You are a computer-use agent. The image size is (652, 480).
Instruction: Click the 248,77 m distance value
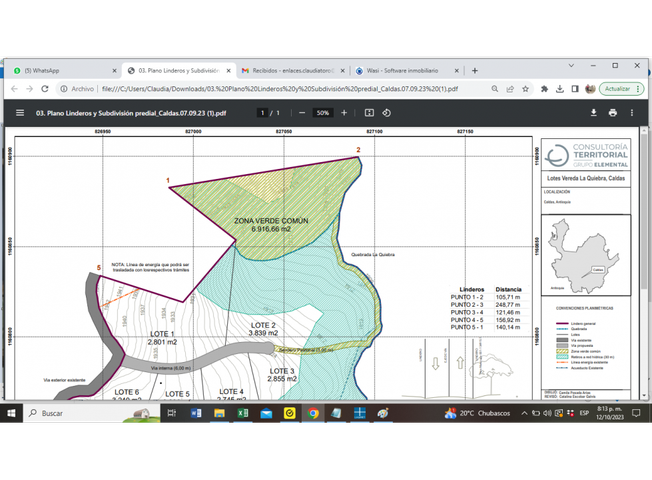[508, 304]
